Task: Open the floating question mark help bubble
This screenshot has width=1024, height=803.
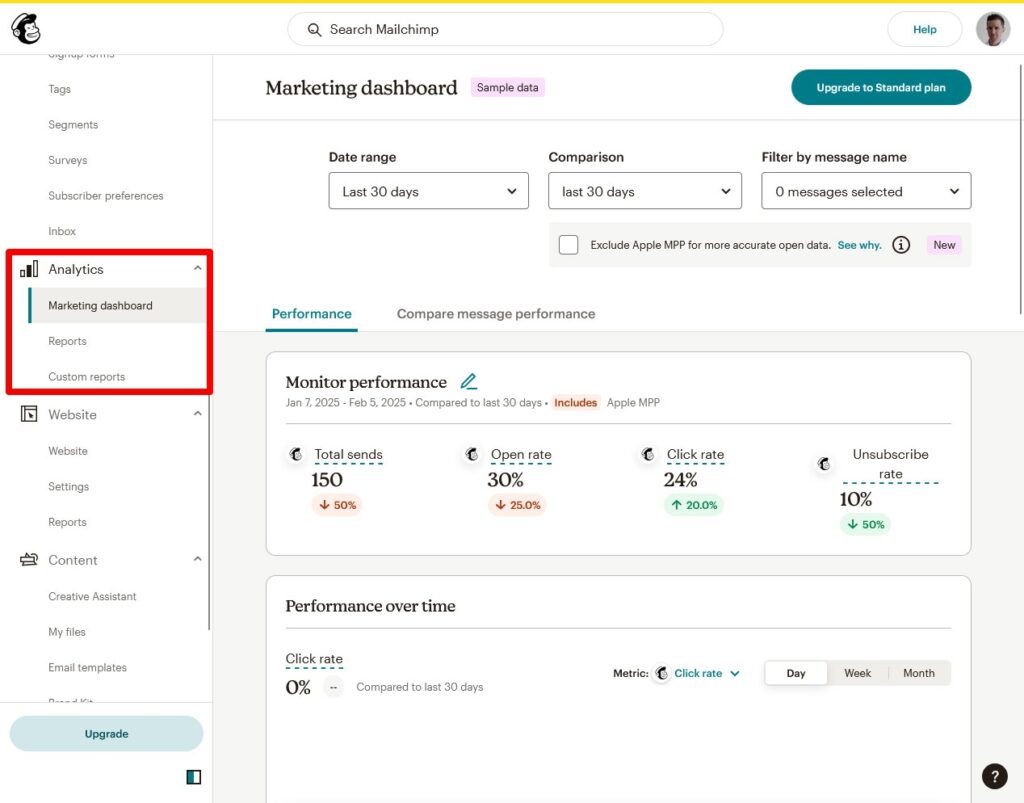Action: pyautogui.click(x=994, y=776)
